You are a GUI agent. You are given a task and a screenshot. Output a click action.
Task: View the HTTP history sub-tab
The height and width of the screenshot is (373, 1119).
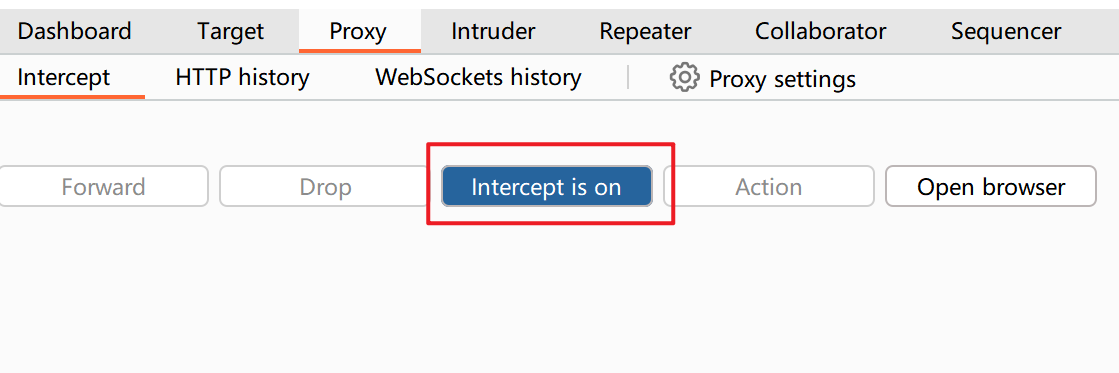tap(243, 77)
